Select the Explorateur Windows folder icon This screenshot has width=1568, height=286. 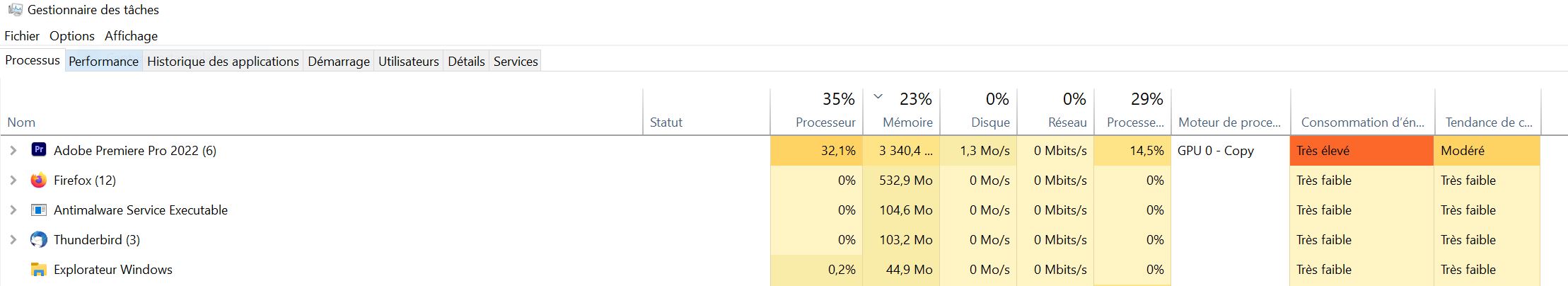(x=39, y=269)
